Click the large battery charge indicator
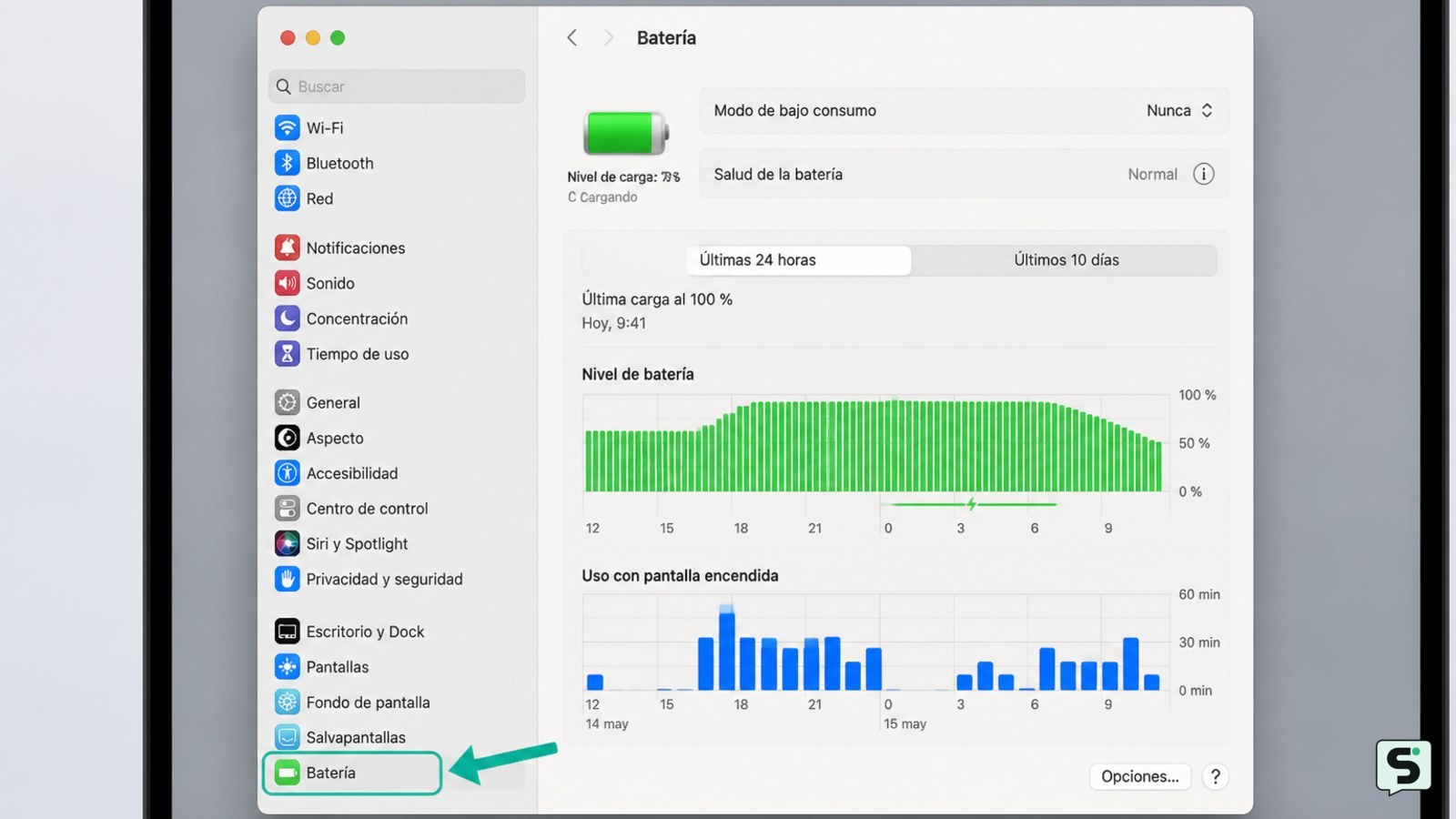Screen dimensions: 1456x819 626,133
